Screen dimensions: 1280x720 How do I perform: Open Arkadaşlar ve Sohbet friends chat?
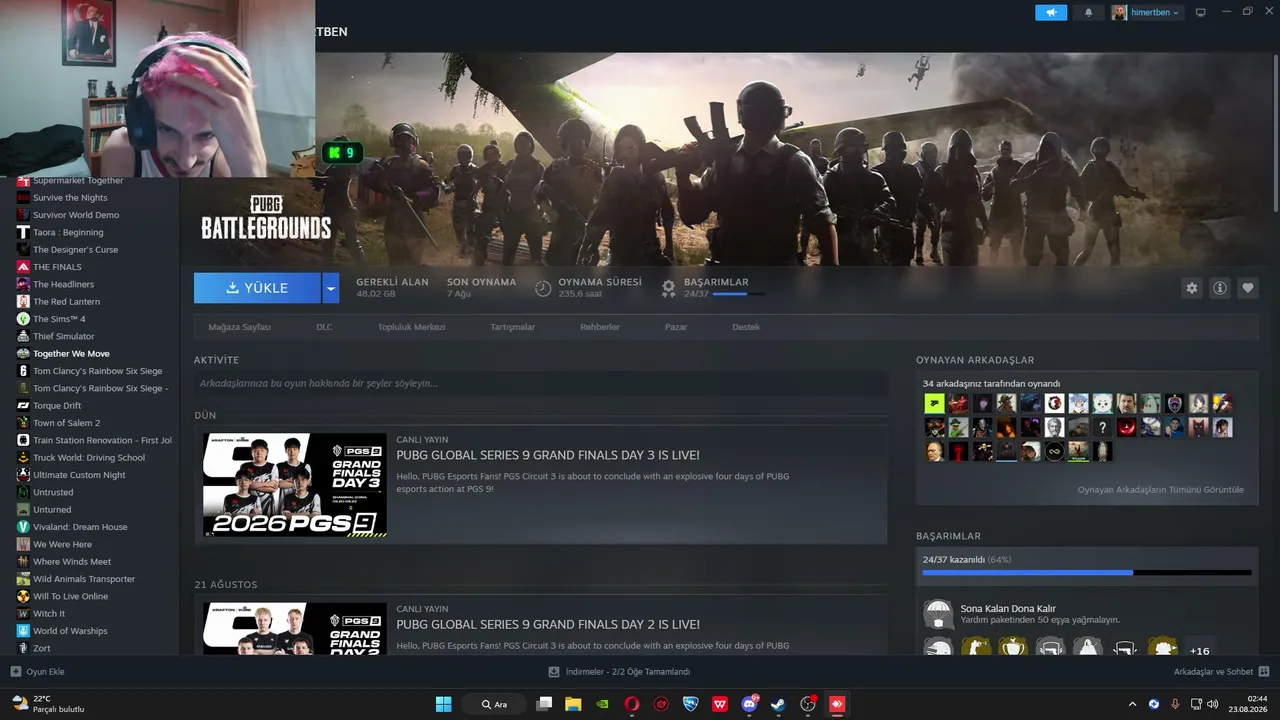tap(1221, 672)
